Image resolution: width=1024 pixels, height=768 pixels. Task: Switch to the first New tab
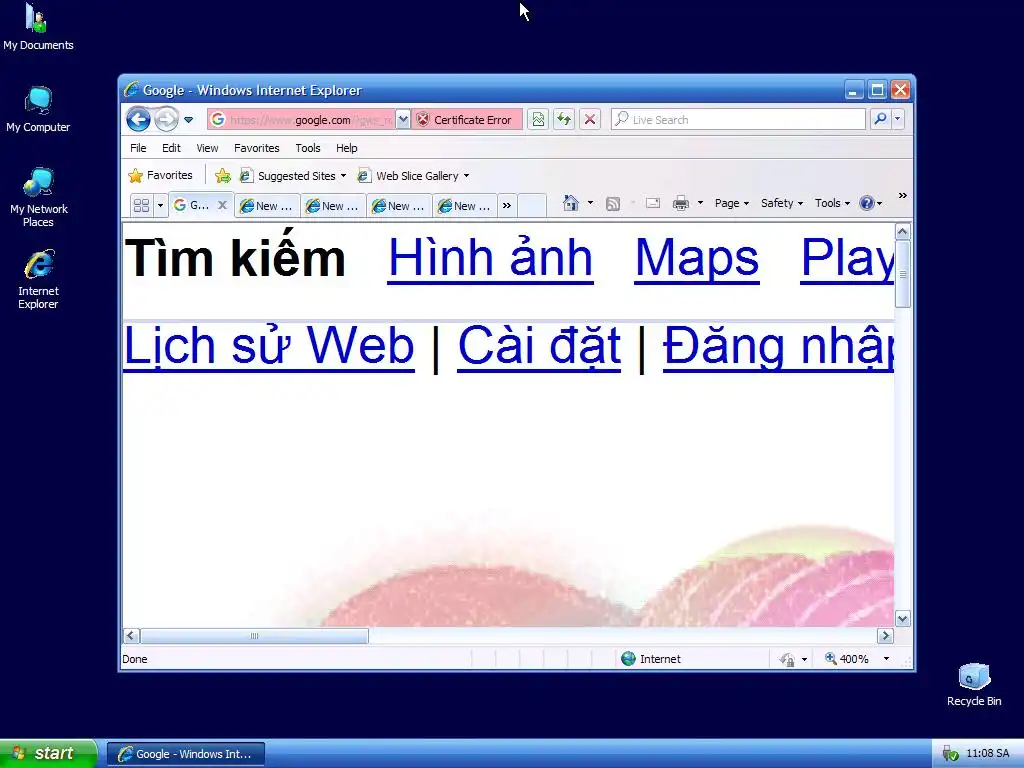267,206
